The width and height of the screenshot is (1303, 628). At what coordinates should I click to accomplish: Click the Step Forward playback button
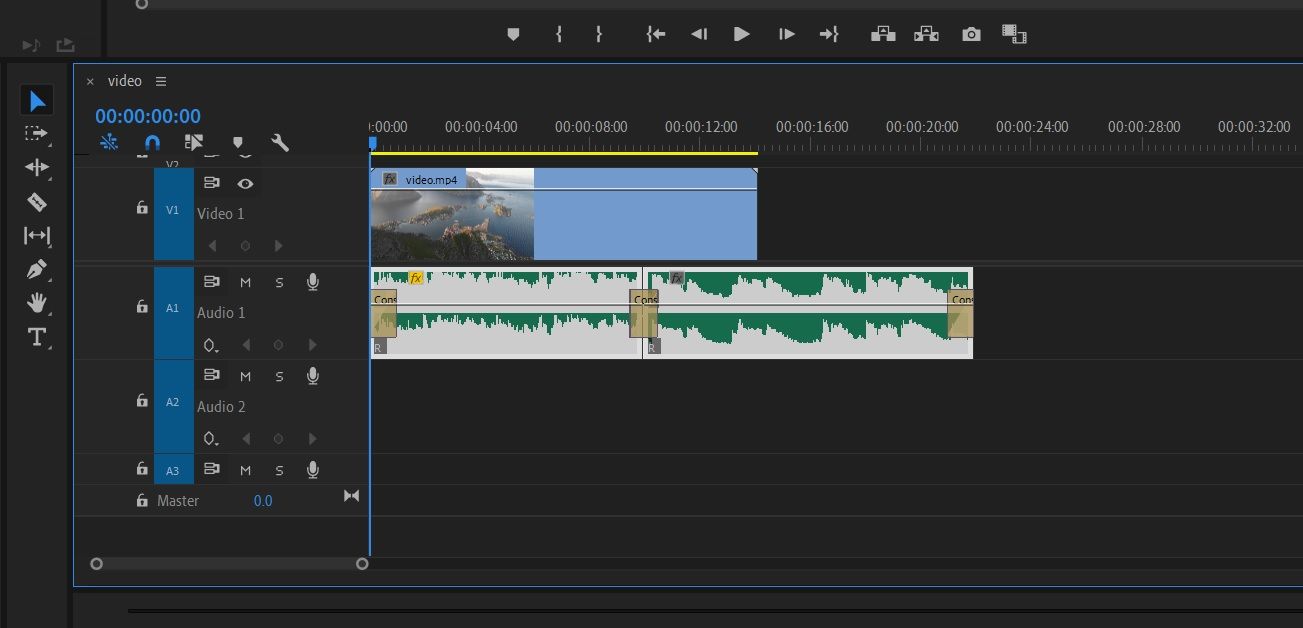pos(786,33)
